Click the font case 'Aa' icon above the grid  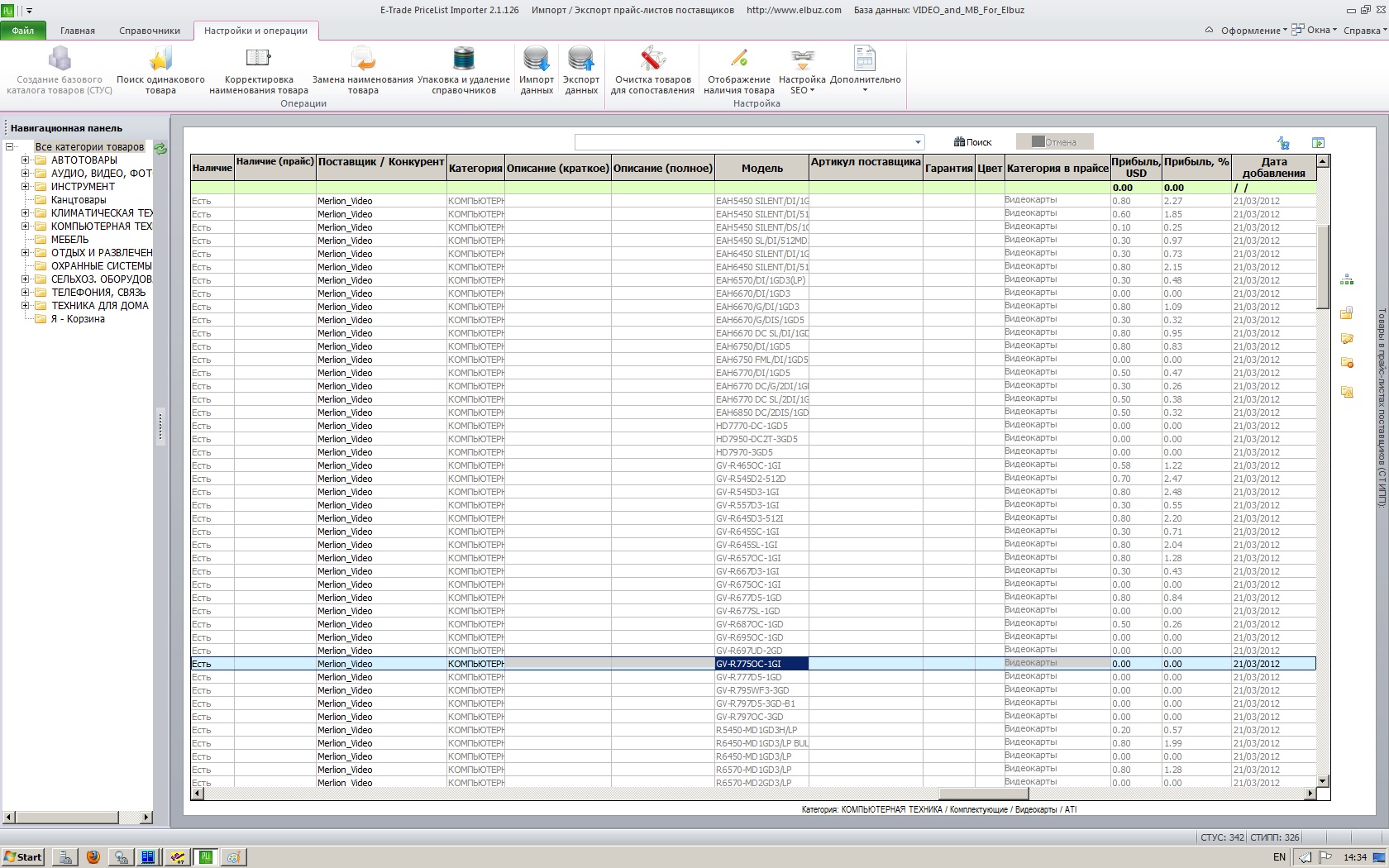coord(1283,143)
